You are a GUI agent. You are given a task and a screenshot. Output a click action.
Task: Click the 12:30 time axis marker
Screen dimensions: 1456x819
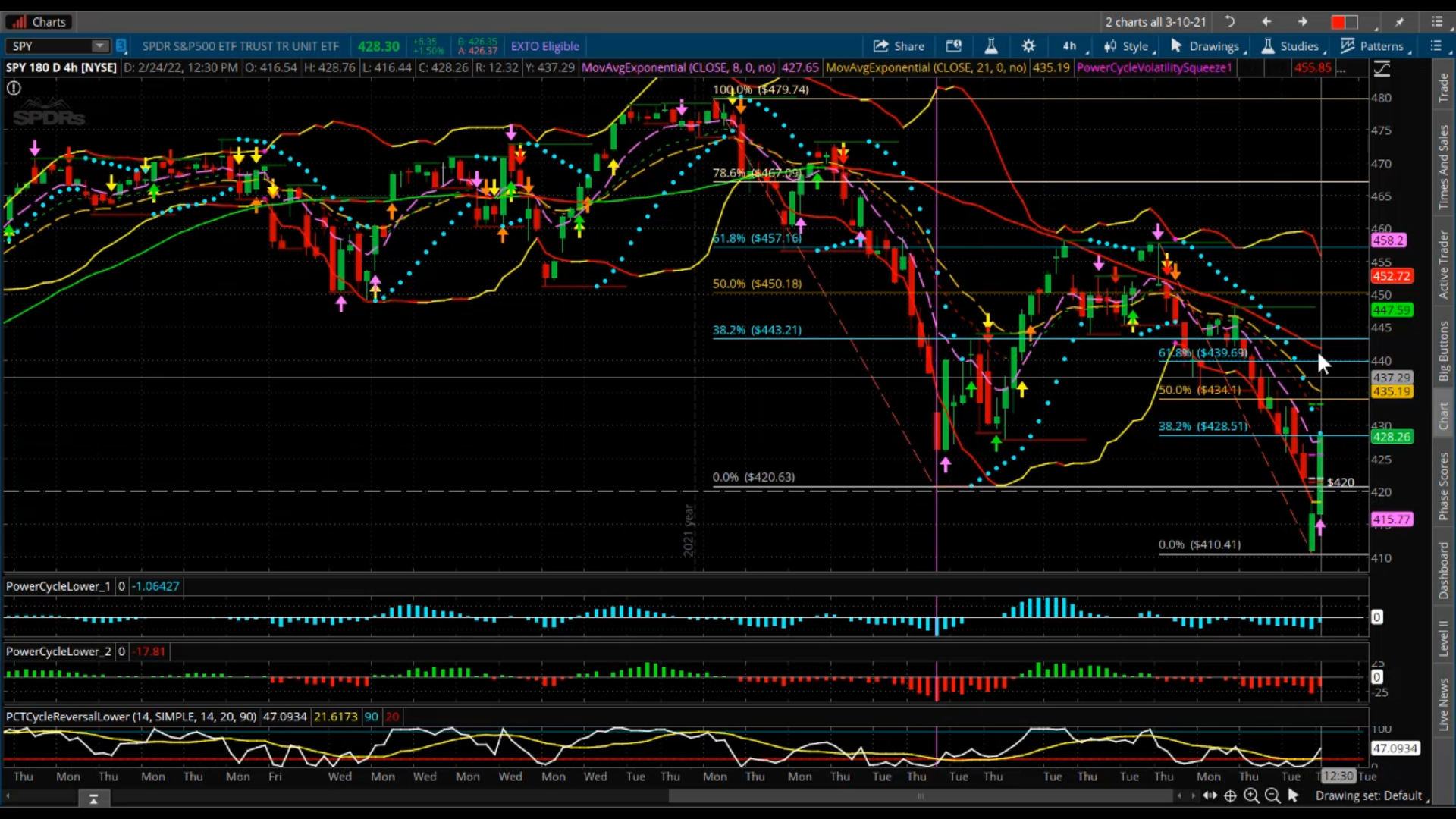[x=1338, y=776]
